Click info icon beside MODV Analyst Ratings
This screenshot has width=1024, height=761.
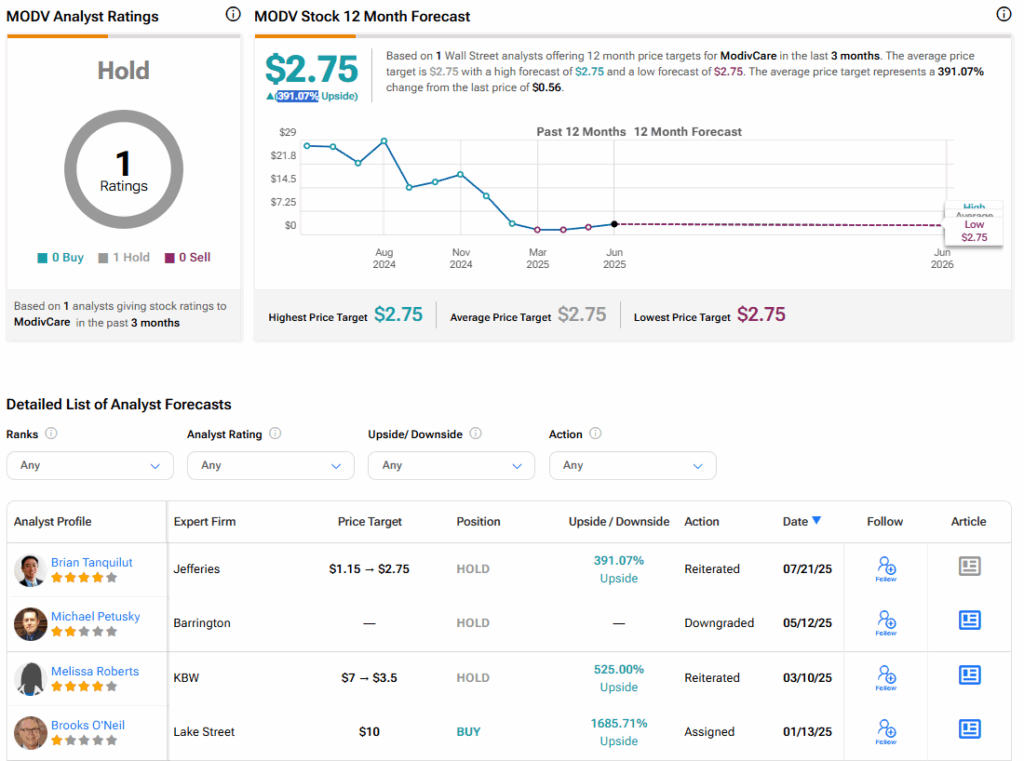[x=233, y=15]
